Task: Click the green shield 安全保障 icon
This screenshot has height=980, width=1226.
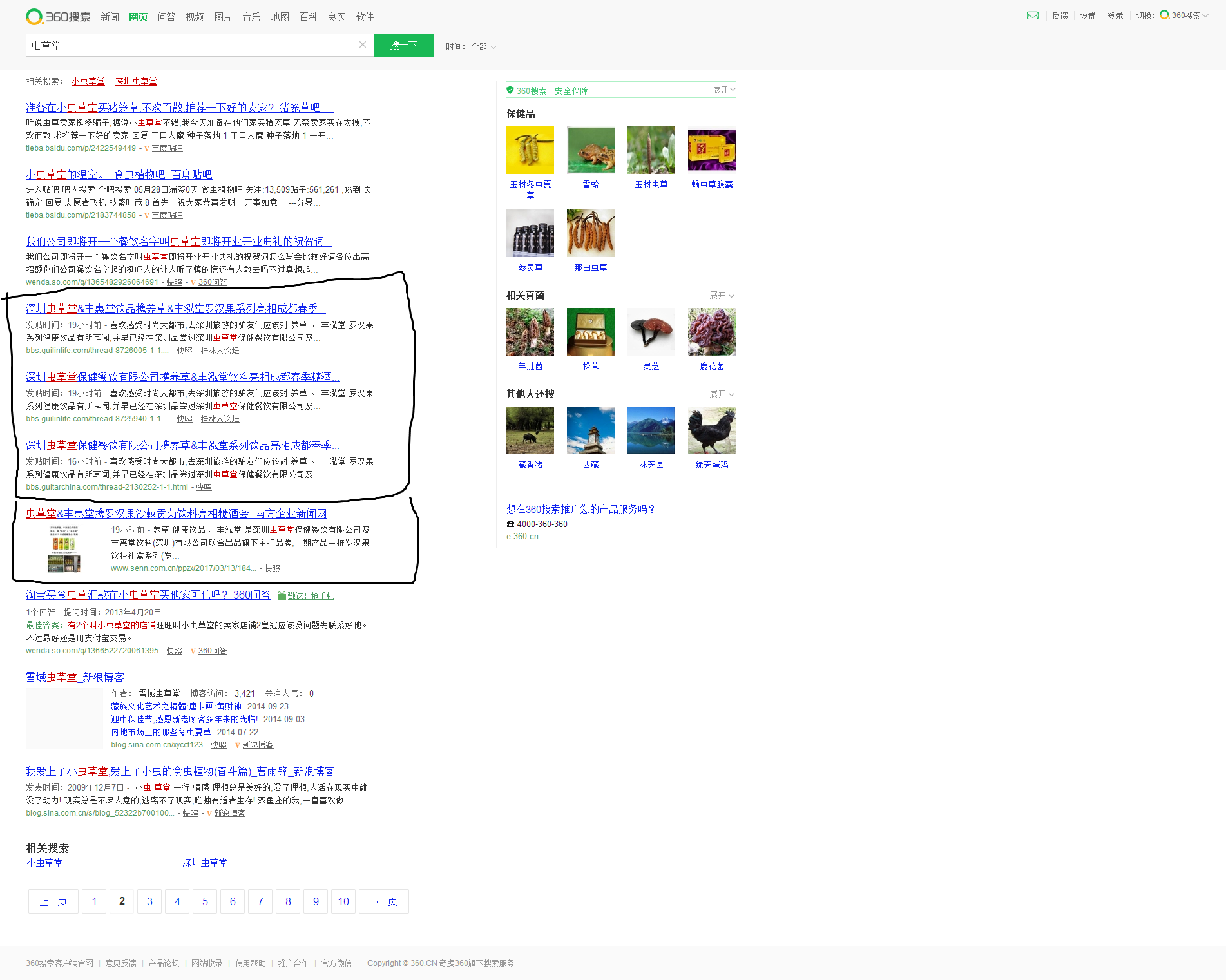Action: pyautogui.click(x=510, y=90)
